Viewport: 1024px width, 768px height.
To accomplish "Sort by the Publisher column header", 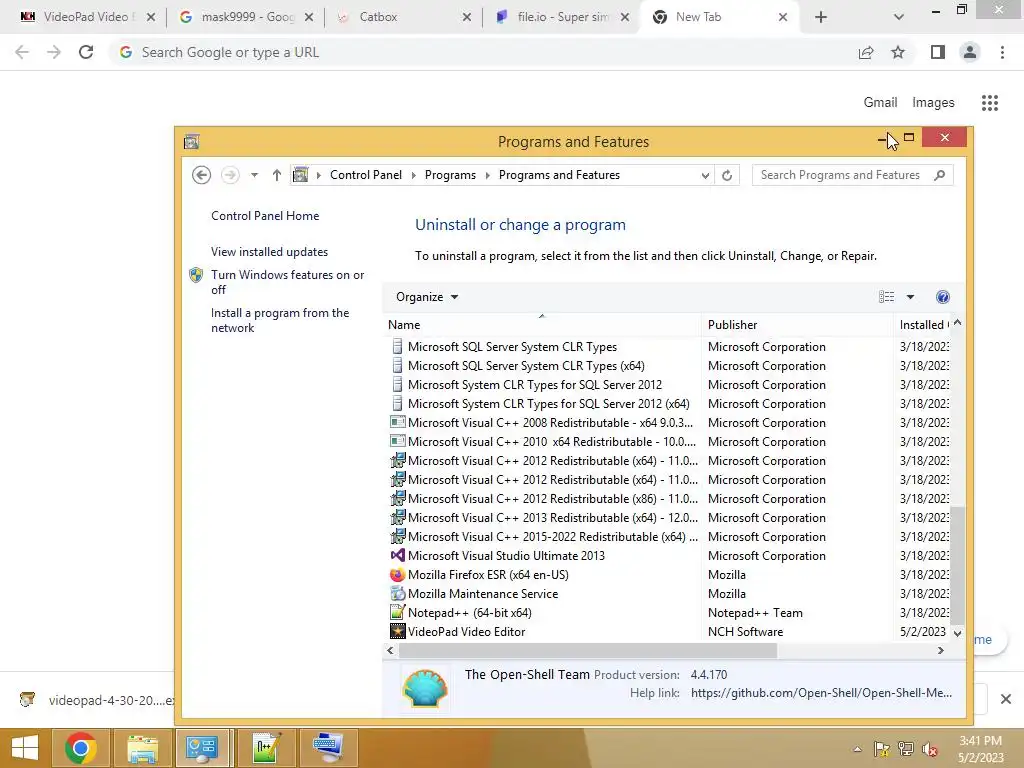I will pos(797,325).
